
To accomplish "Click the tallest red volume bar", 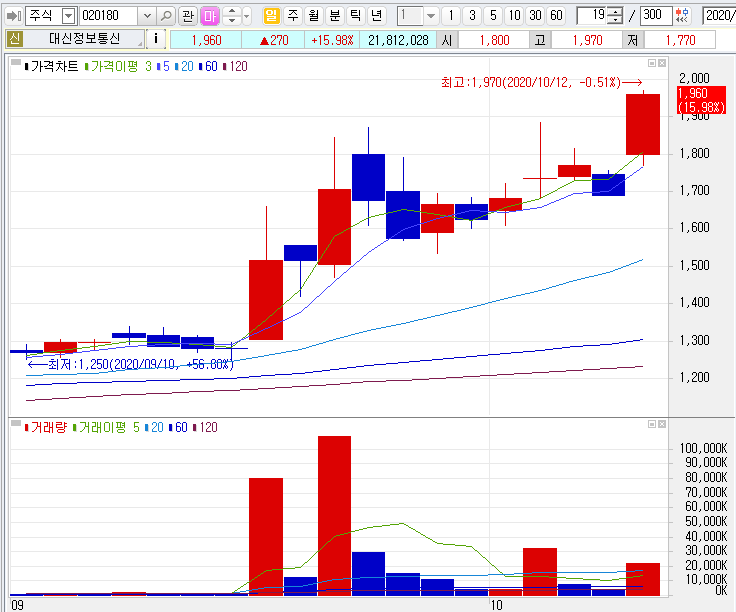I will [x=334, y=516].
